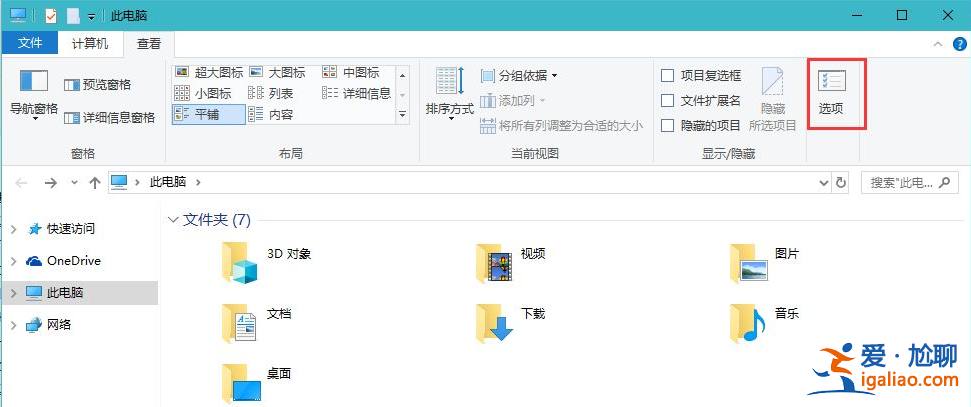This screenshot has width=971, height=407.
Task: Collapse the 文件夹 (7) section
Action: pyautogui.click(x=174, y=219)
